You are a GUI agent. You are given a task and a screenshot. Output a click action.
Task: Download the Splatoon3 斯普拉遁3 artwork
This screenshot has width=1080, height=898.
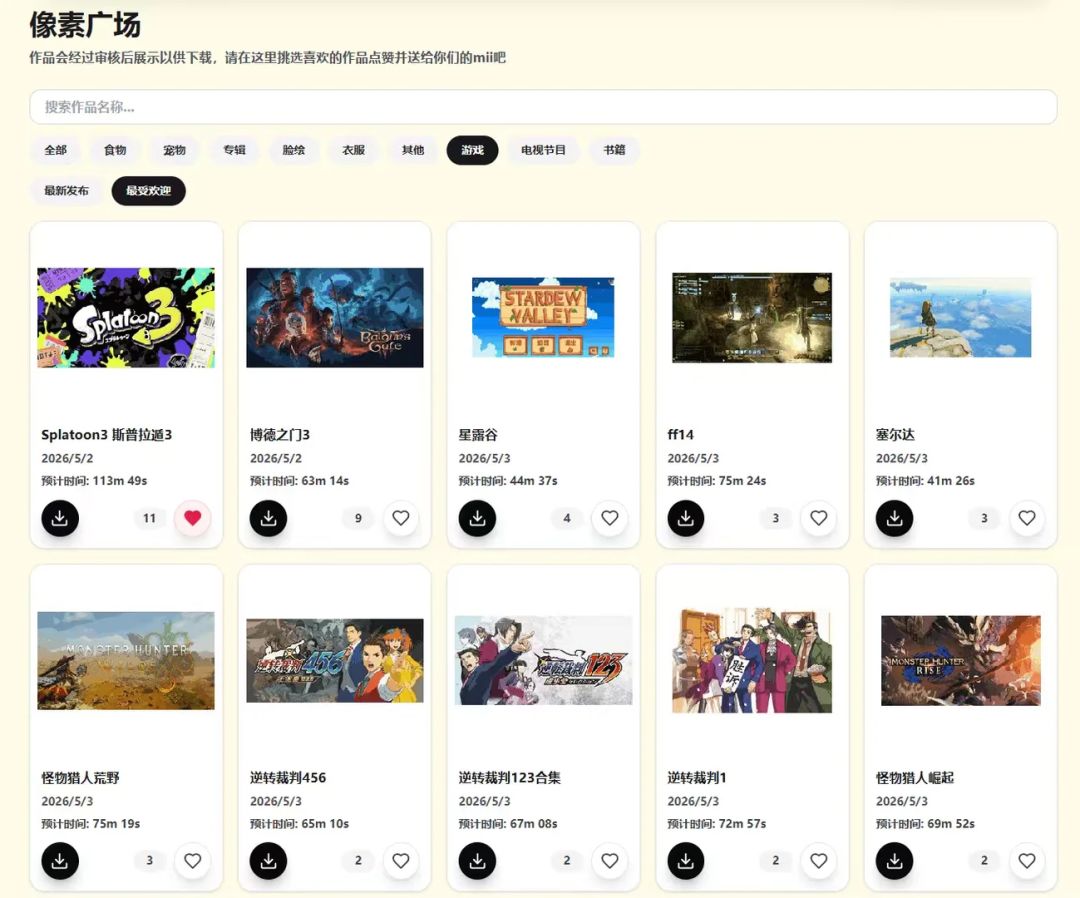[x=60, y=518]
